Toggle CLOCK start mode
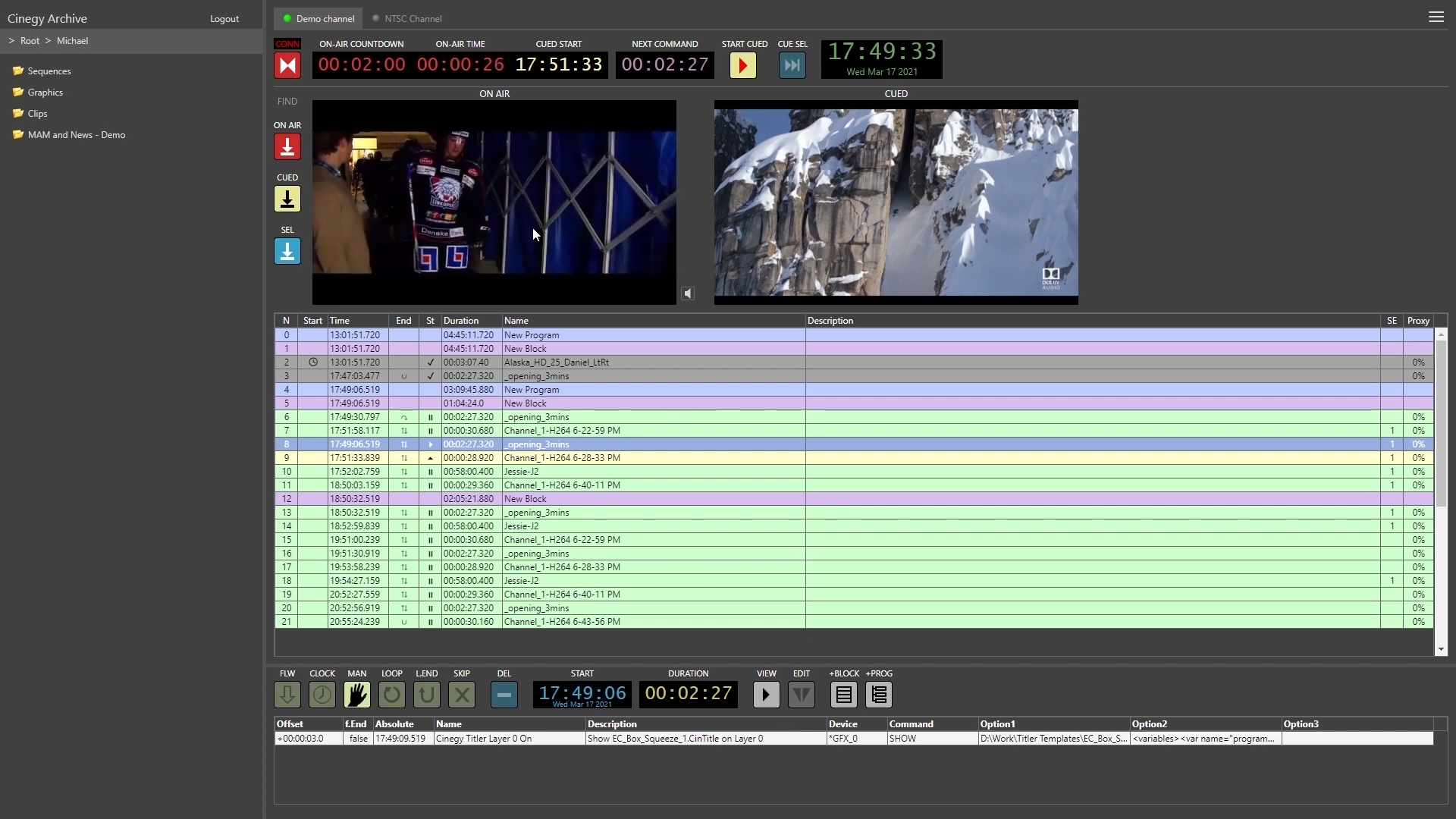 click(x=322, y=695)
